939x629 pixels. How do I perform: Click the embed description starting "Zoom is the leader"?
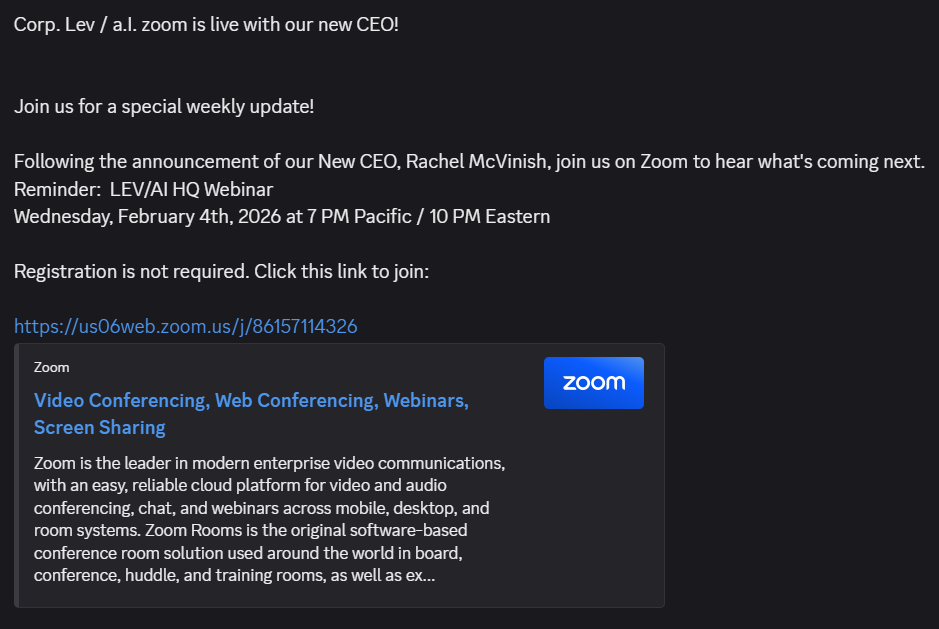(x=269, y=464)
